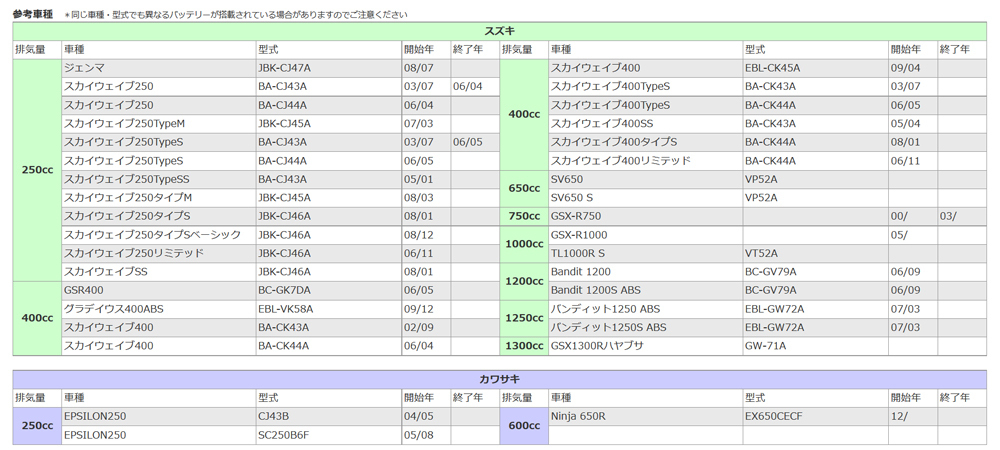The height and width of the screenshot is (450, 1000).
Task: Select Bandit 1200S ABS model name
Action: [596, 291]
